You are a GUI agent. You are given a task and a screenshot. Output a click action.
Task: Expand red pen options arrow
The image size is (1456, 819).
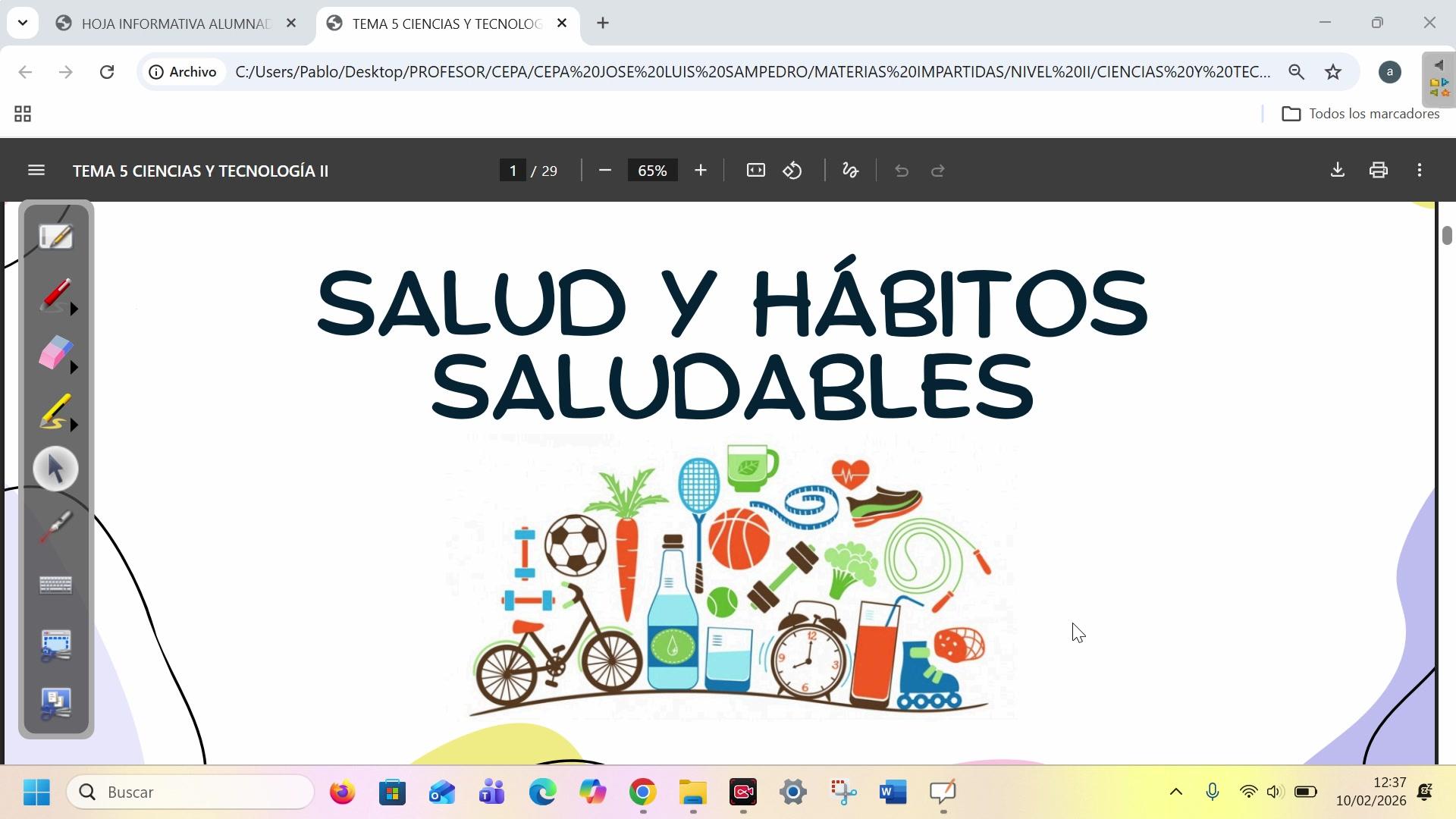tap(74, 309)
